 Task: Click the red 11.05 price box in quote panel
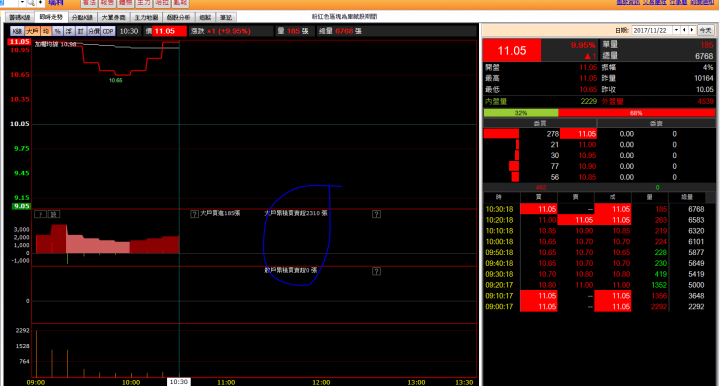[x=512, y=50]
